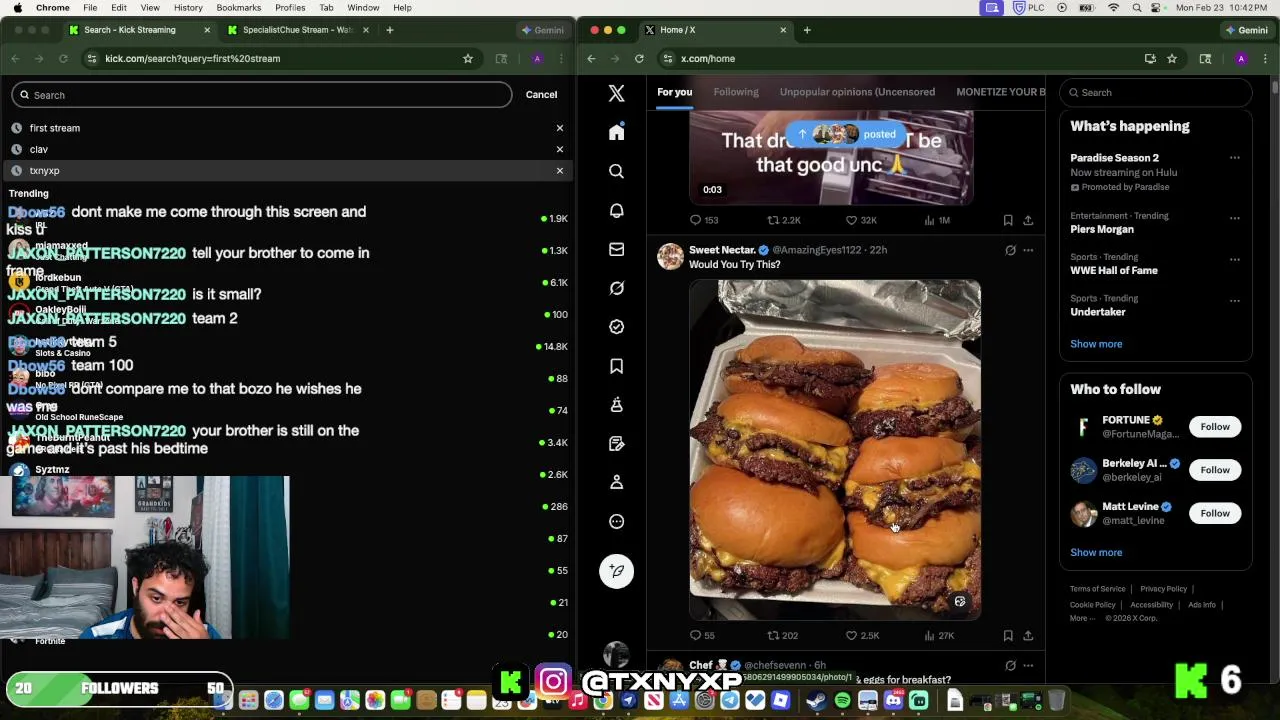Bookmark x.com page in Chrome address bar
The image size is (1280, 720).
(1172, 58)
